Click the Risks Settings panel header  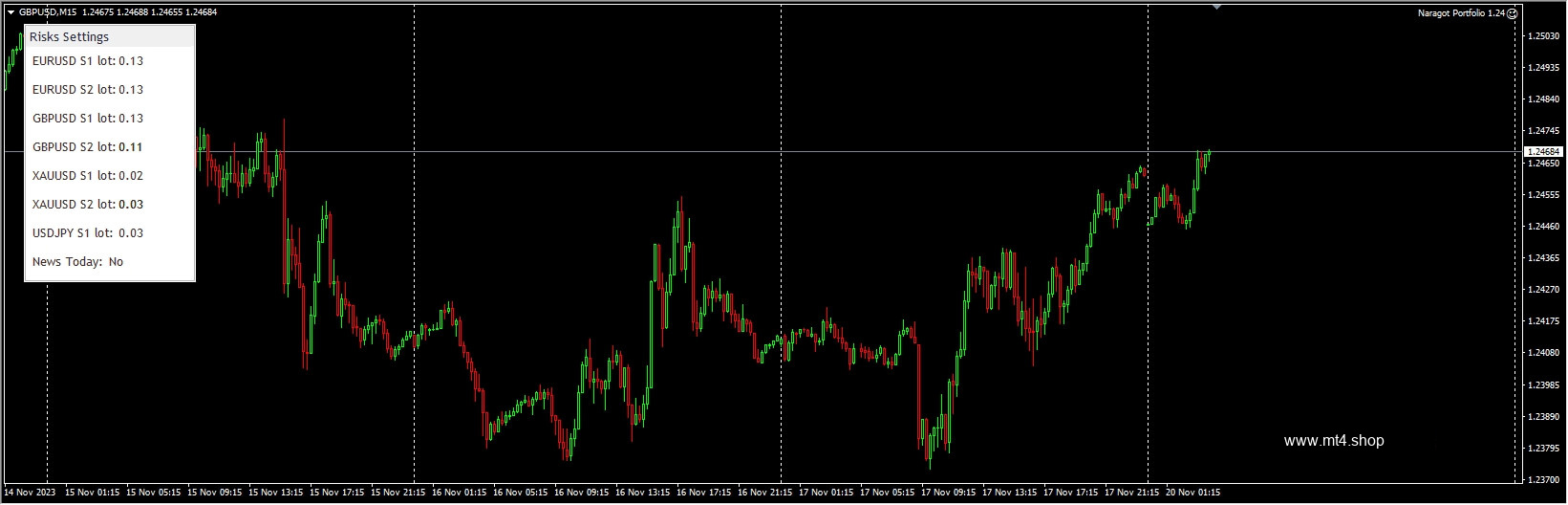[x=110, y=36]
